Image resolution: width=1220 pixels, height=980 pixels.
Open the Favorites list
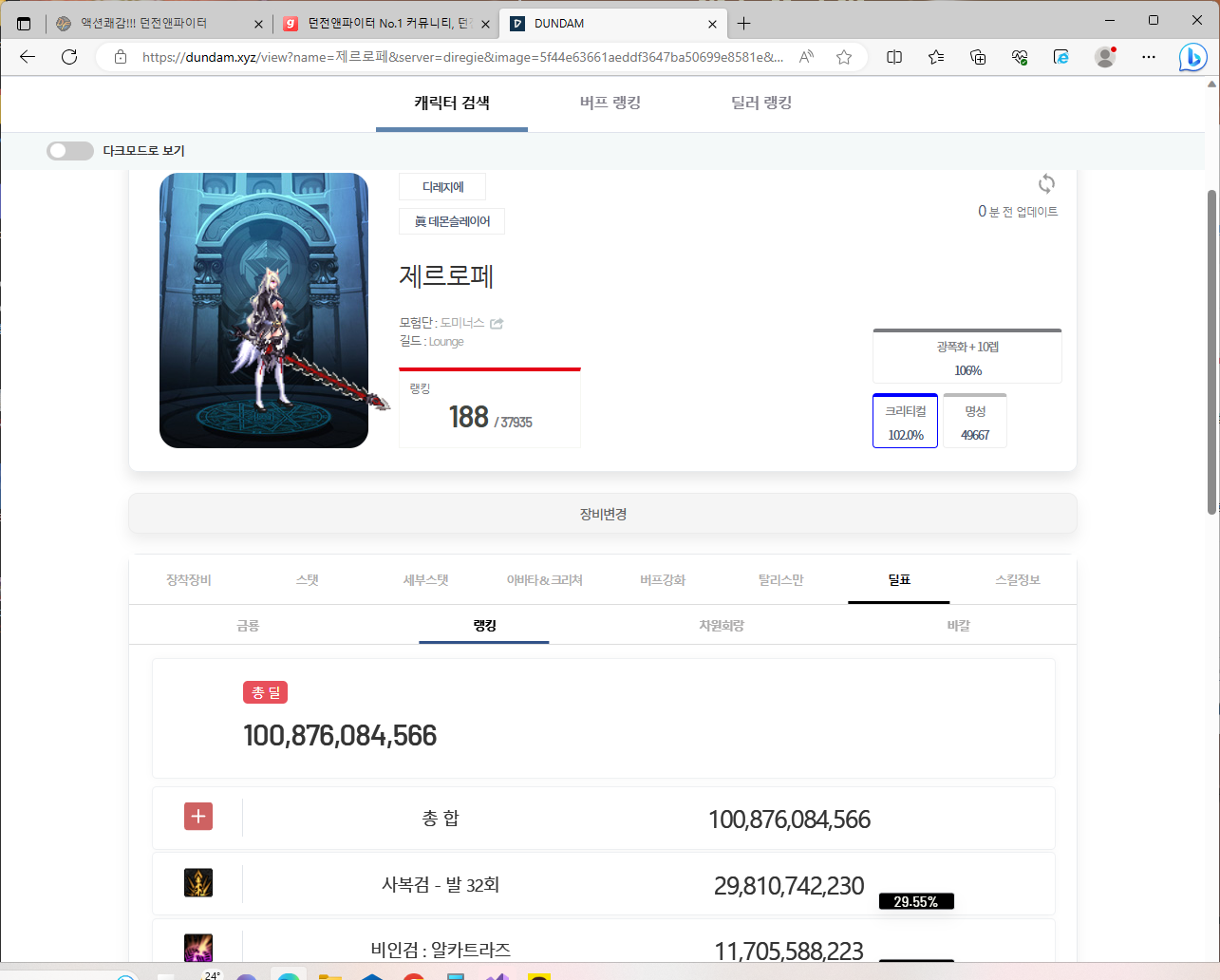(x=936, y=57)
